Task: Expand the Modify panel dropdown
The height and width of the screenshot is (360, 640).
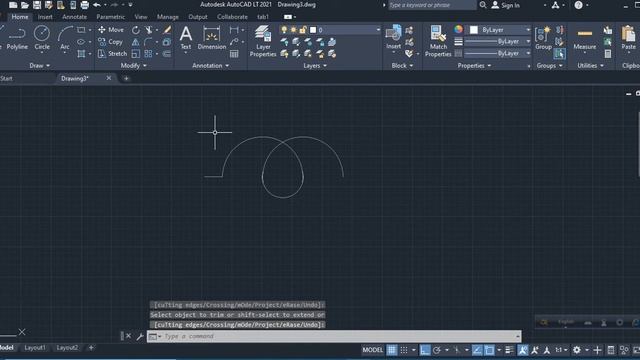Action: [133, 65]
